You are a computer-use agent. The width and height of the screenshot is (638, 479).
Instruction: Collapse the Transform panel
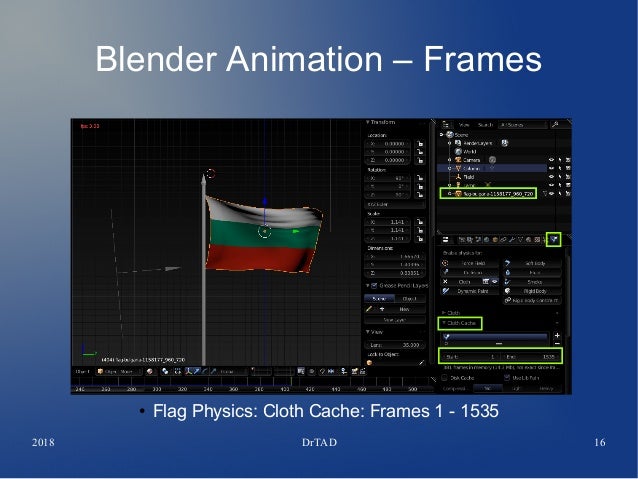pos(367,122)
